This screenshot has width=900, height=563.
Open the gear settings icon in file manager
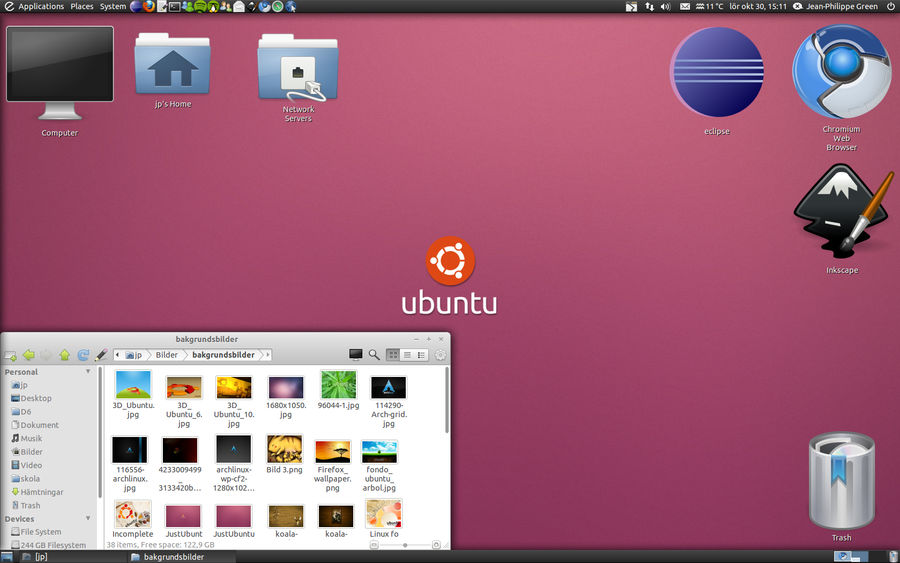coord(440,355)
